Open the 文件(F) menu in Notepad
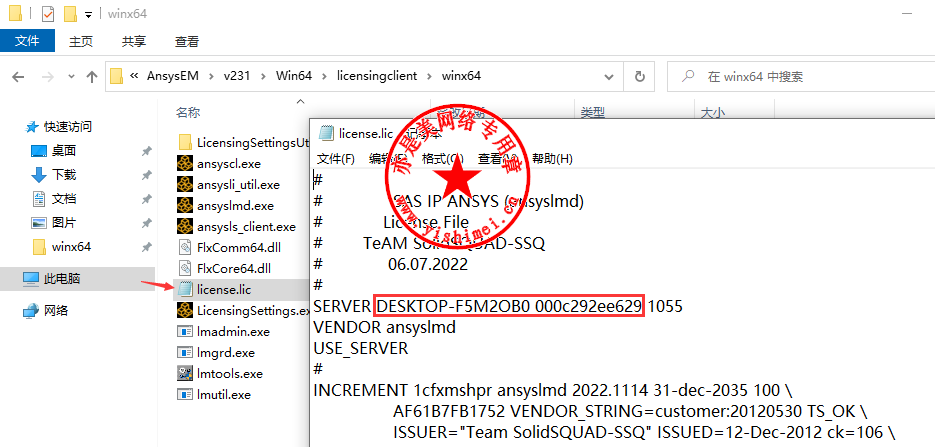Viewport: 935px width, 447px height. [336, 159]
